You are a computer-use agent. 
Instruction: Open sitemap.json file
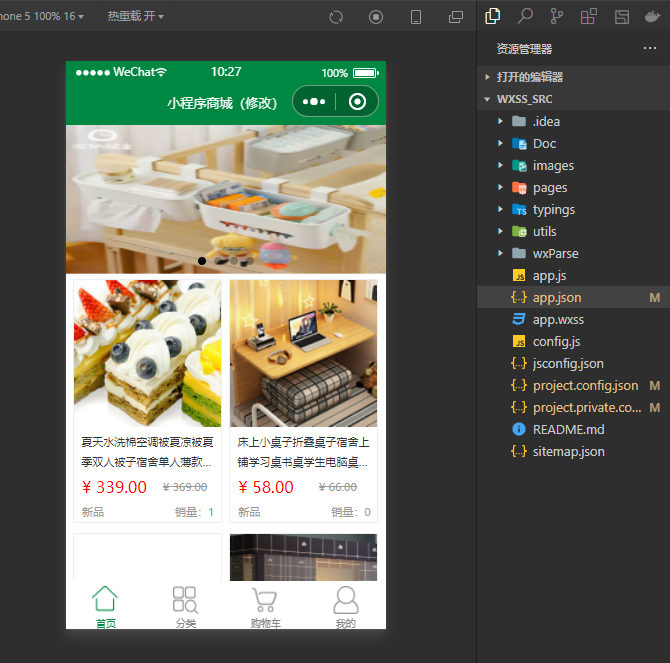point(573,452)
